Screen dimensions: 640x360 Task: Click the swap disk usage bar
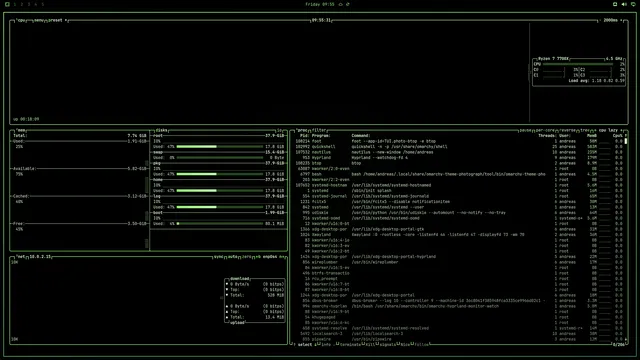click(x=220, y=158)
